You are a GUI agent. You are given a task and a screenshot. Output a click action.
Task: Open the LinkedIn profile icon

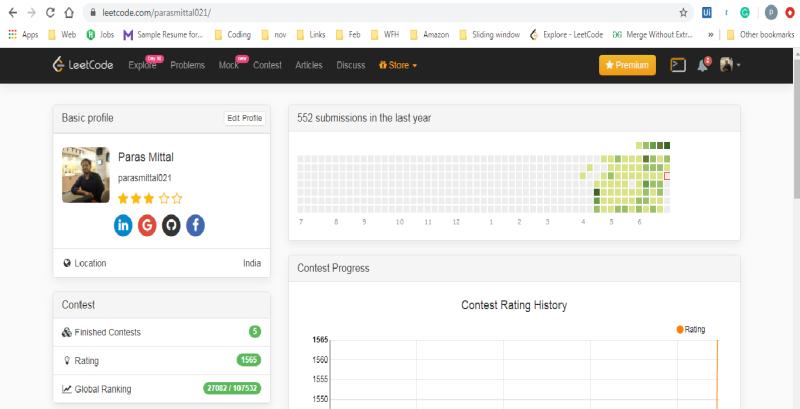(x=123, y=225)
